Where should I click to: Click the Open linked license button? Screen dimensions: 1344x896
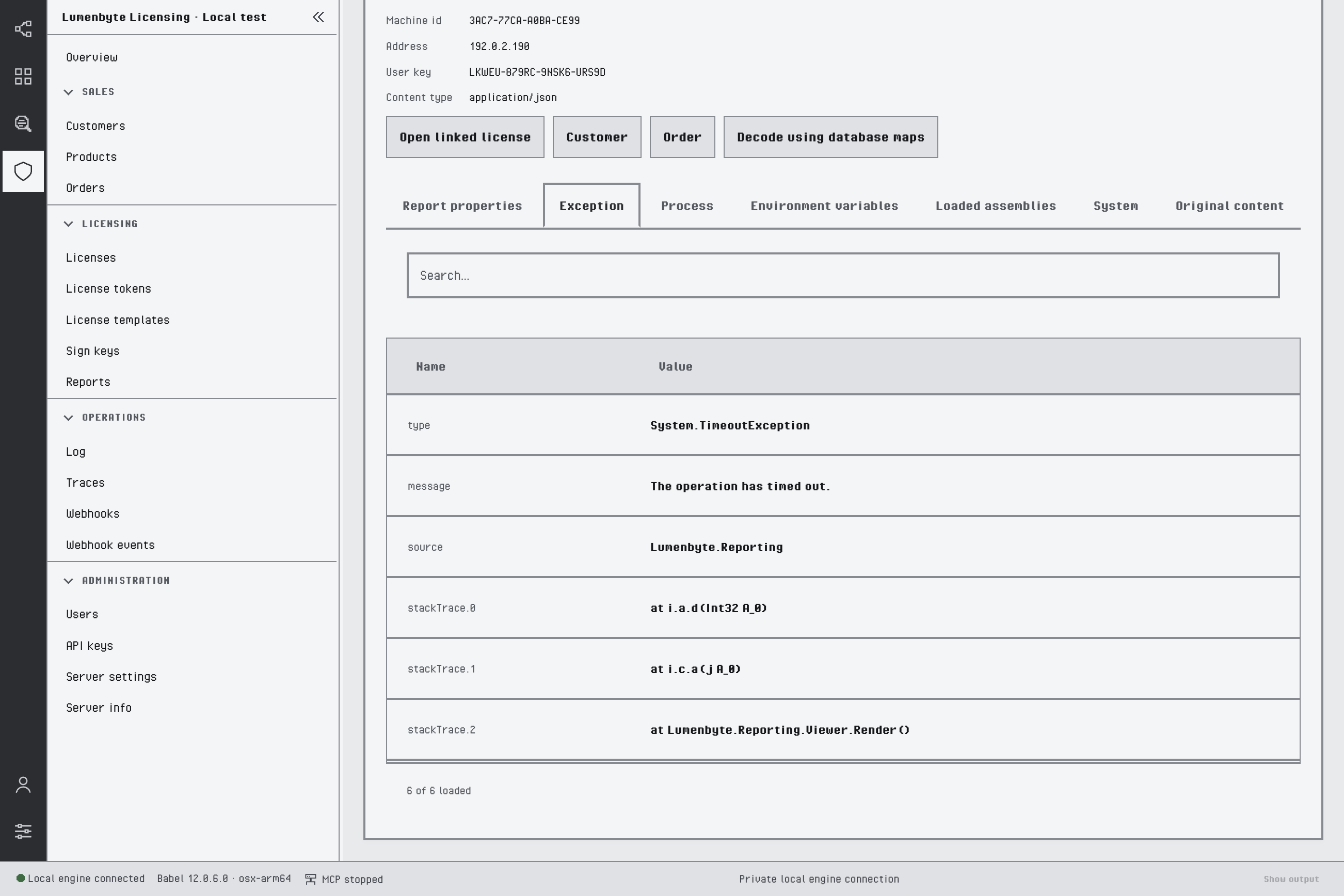coord(465,137)
